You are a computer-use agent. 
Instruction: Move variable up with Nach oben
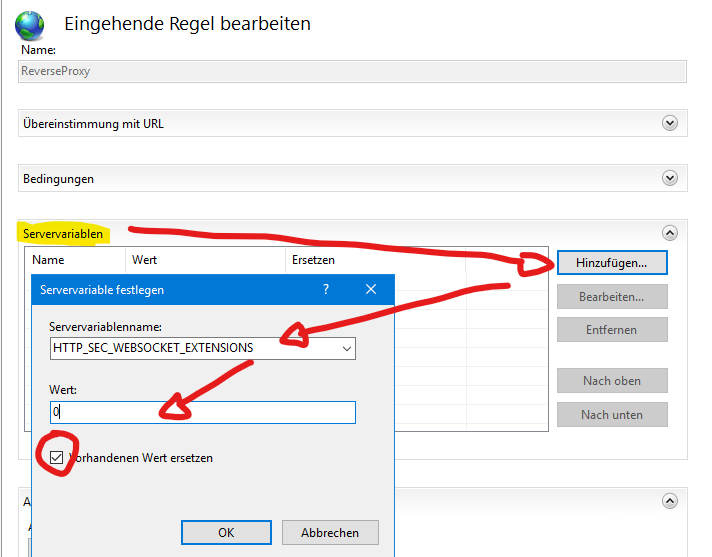pos(611,381)
